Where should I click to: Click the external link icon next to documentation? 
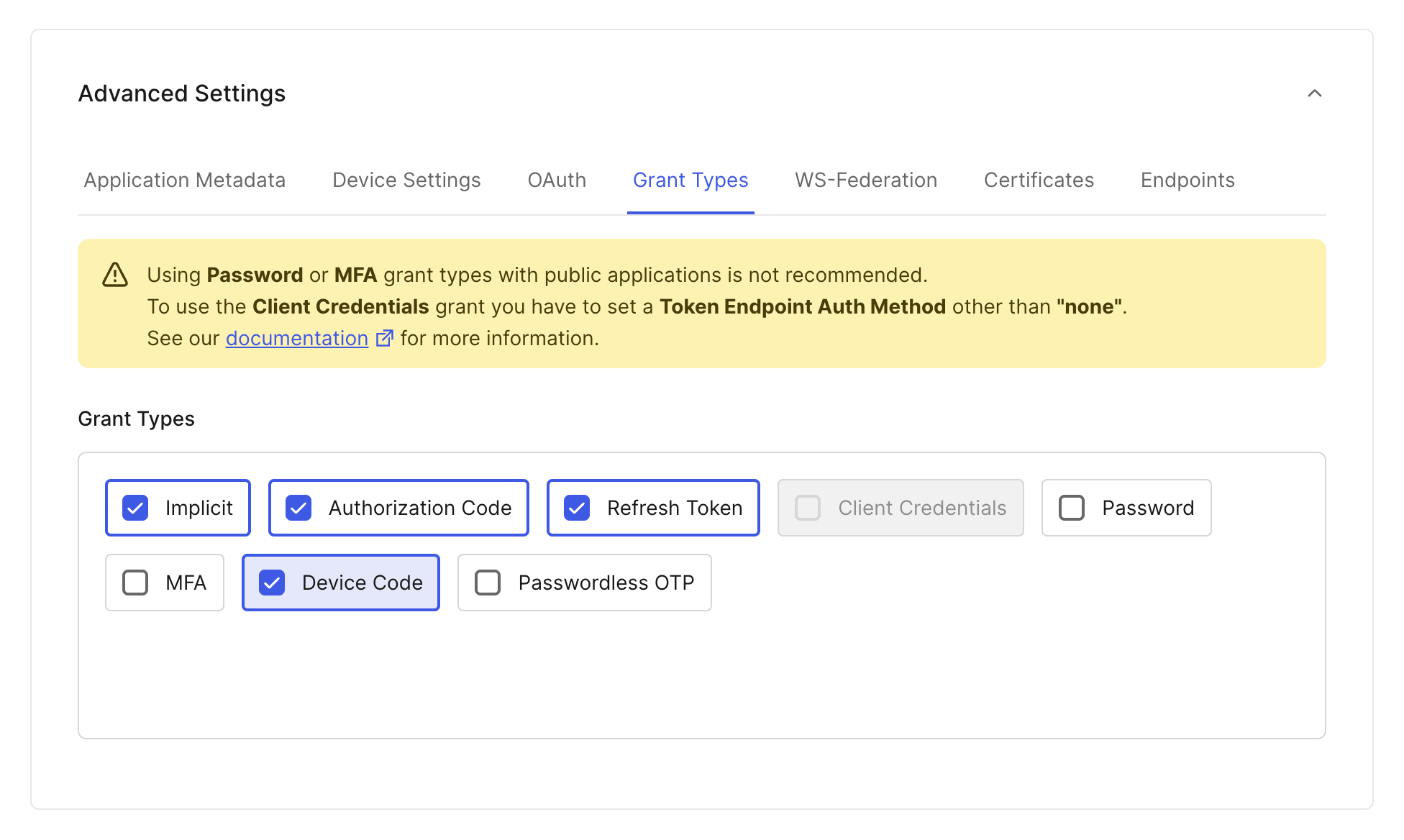pyautogui.click(x=385, y=337)
